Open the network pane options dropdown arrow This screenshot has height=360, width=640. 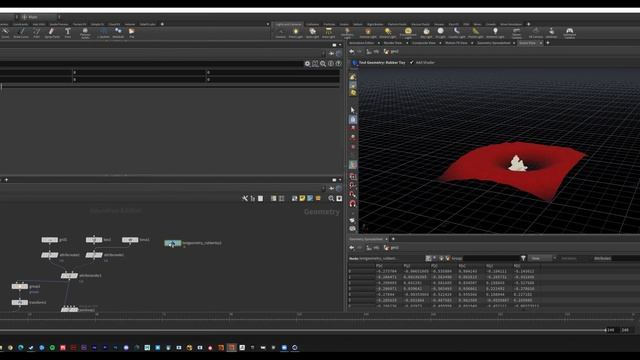[x=340, y=180]
